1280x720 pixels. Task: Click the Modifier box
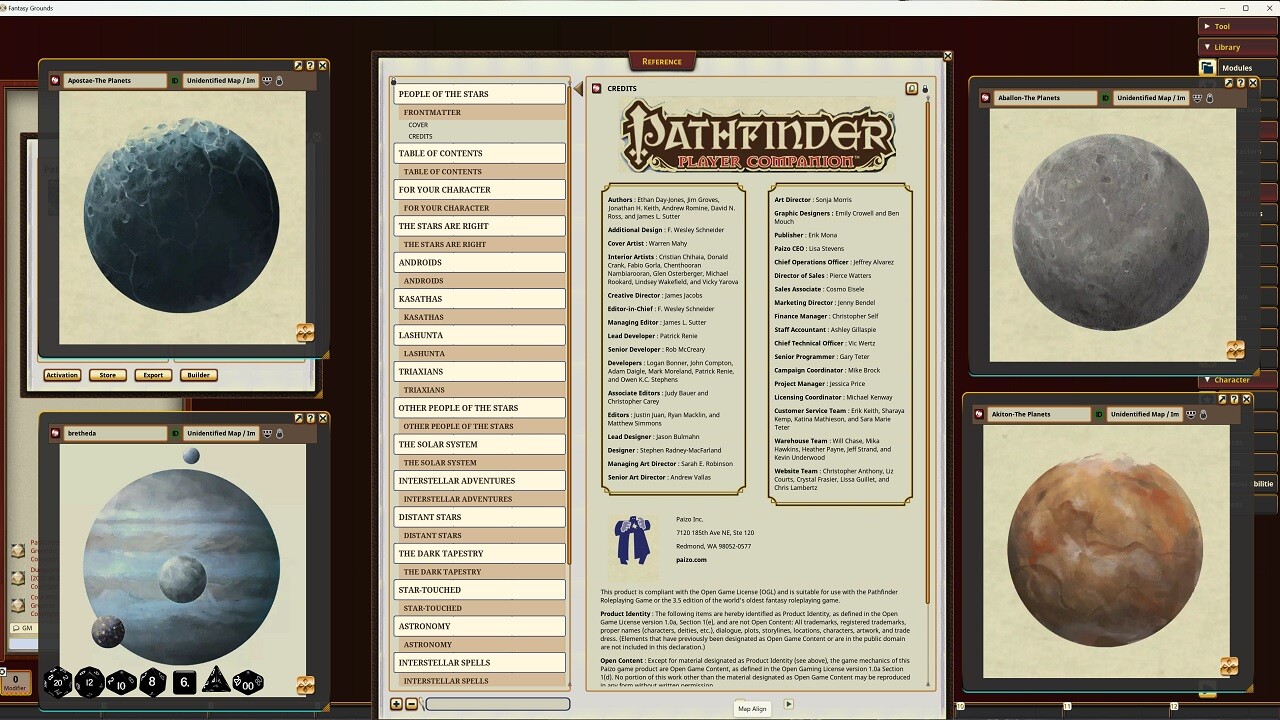pyautogui.click(x=15, y=683)
